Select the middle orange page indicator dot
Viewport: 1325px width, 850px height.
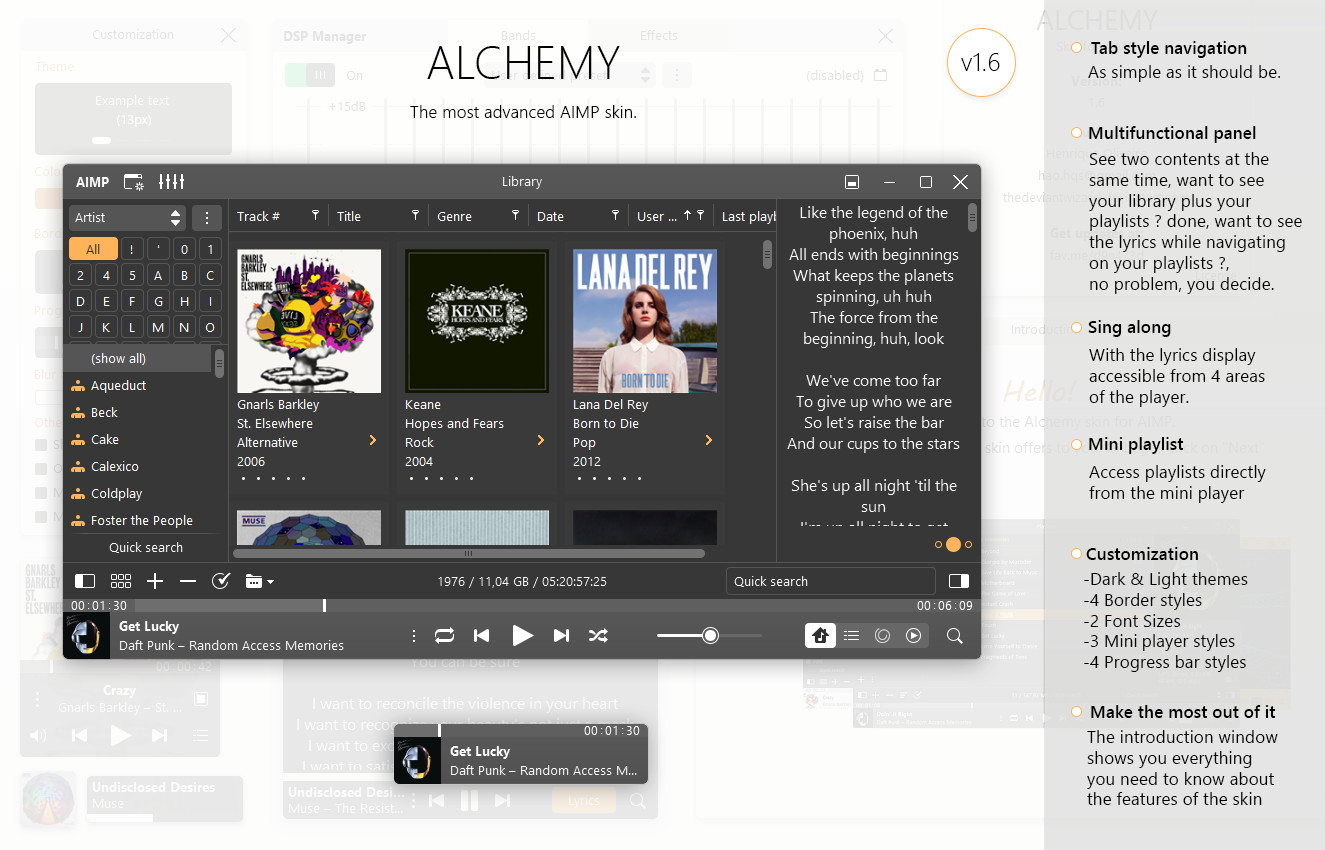click(x=953, y=545)
